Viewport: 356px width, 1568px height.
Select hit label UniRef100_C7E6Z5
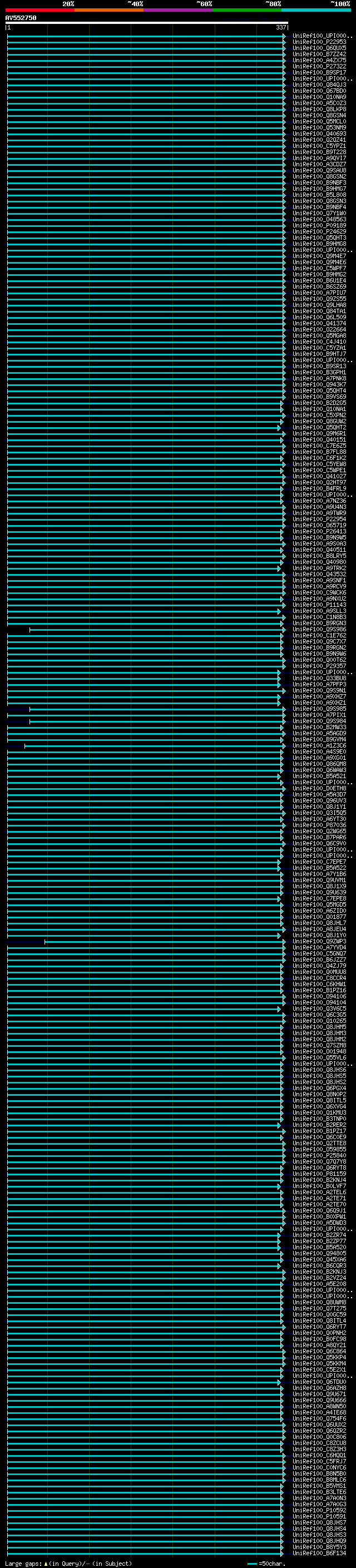click(x=319, y=446)
